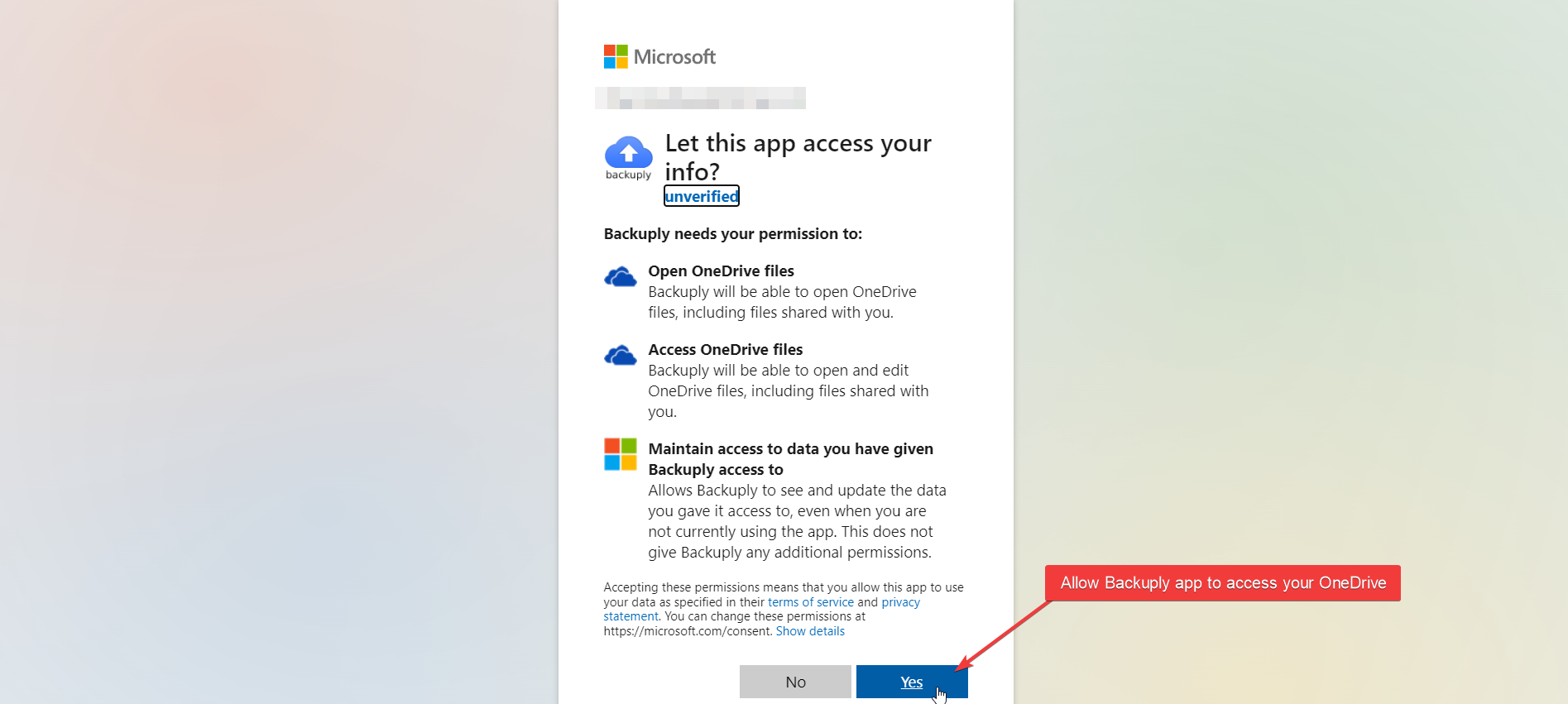Click 'Allows Backuply to see and update' description
This screenshot has height=704, width=1568.
(798, 521)
